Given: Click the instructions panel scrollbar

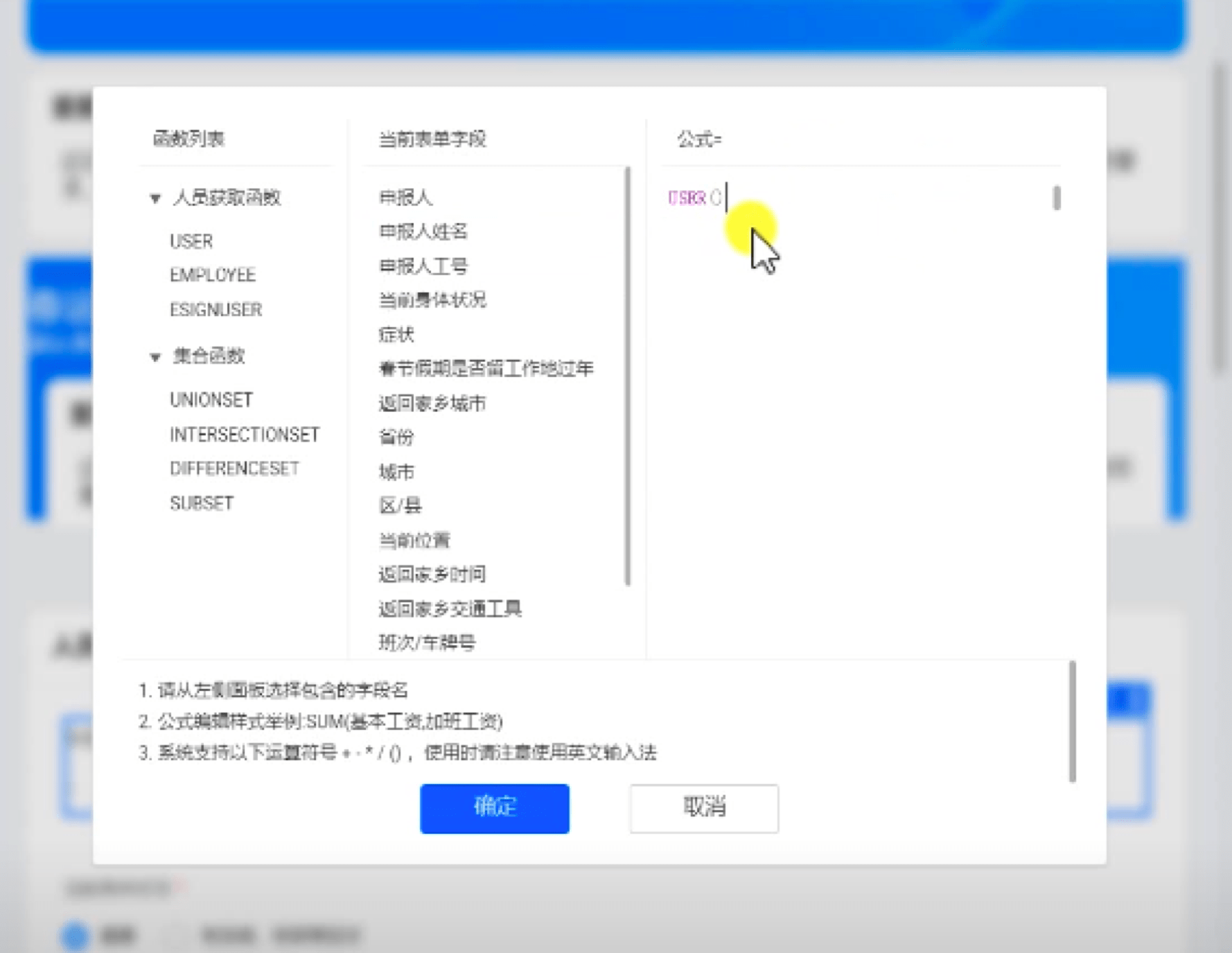Looking at the screenshot, I should (1073, 722).
